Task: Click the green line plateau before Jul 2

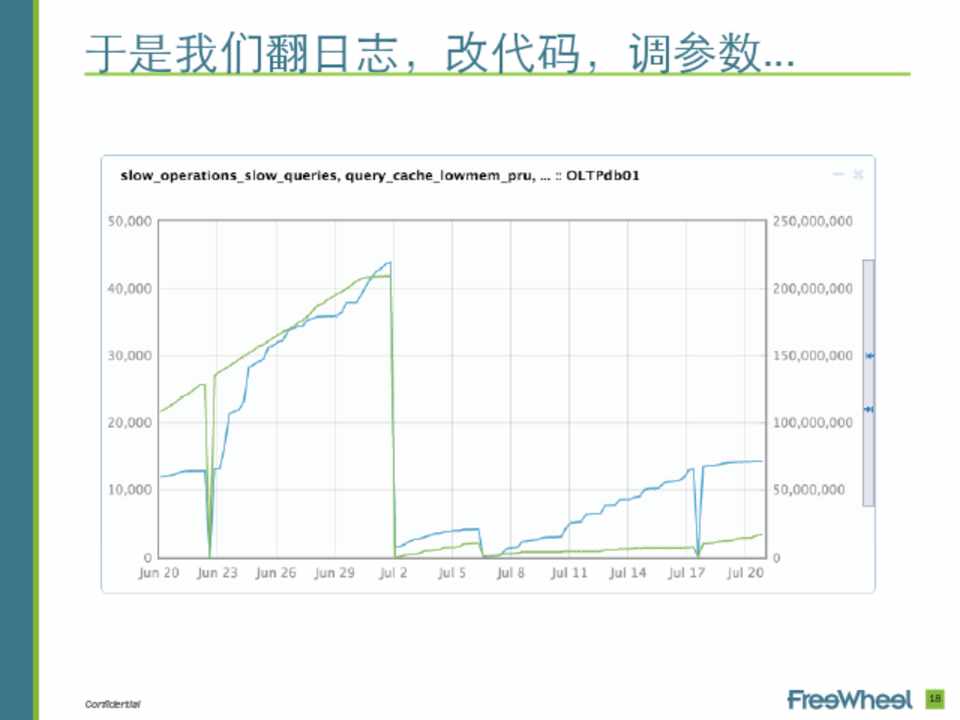Action: [x=375, y=276]
